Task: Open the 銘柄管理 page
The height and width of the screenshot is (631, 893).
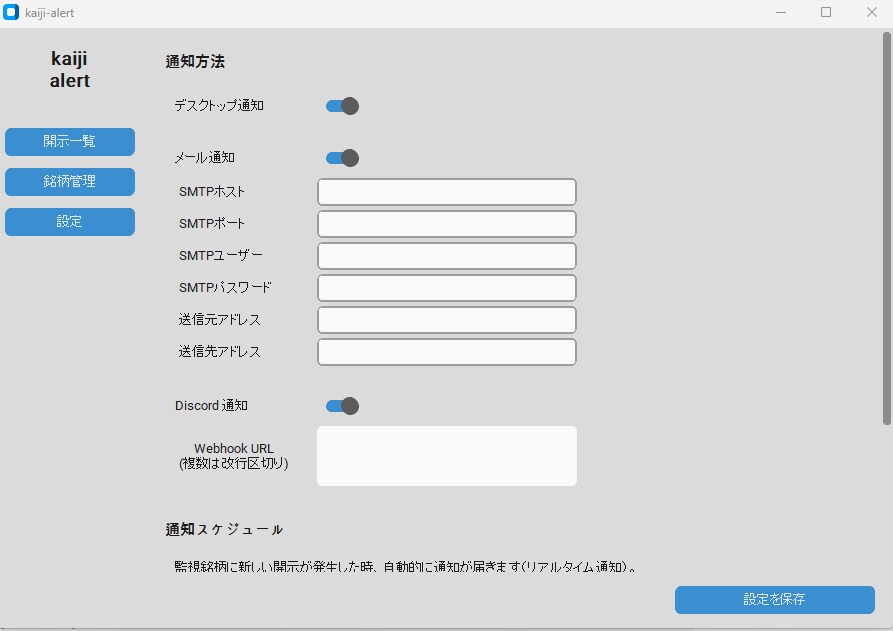Action: click(70, 182)
